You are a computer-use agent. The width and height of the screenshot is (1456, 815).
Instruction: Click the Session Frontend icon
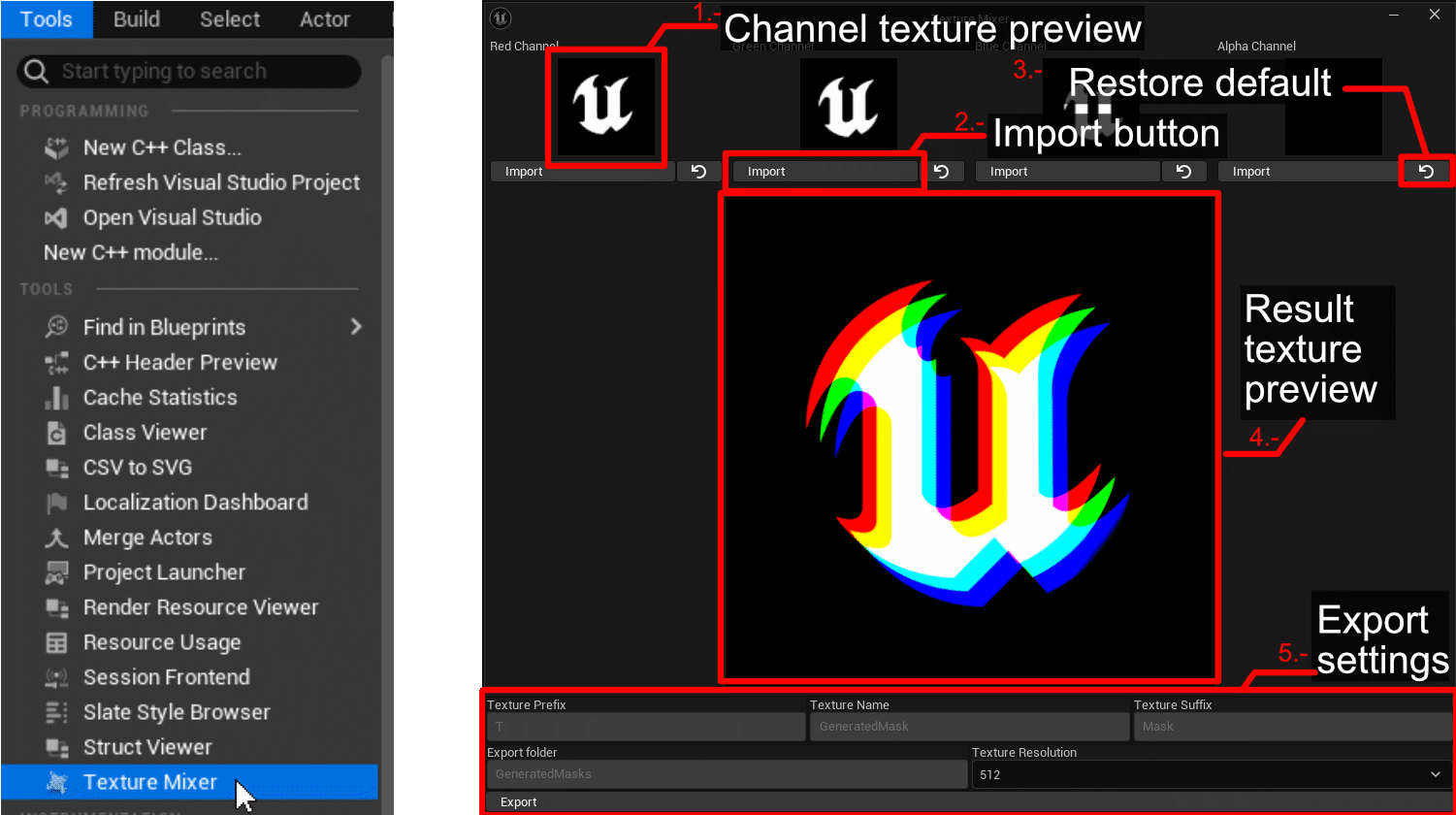coord(57,677)
